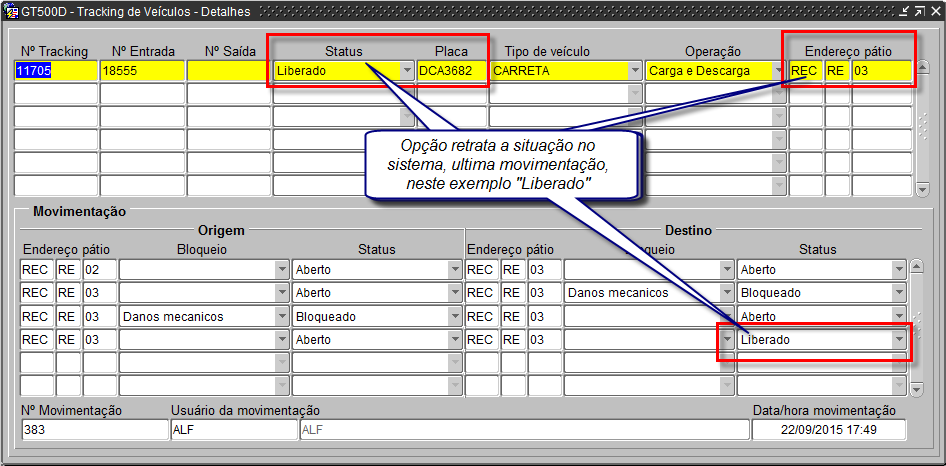Open the Operação dropdown showing Carga e Descarga
This screenshot has width=946, height=466.
[x=779, y=71]
